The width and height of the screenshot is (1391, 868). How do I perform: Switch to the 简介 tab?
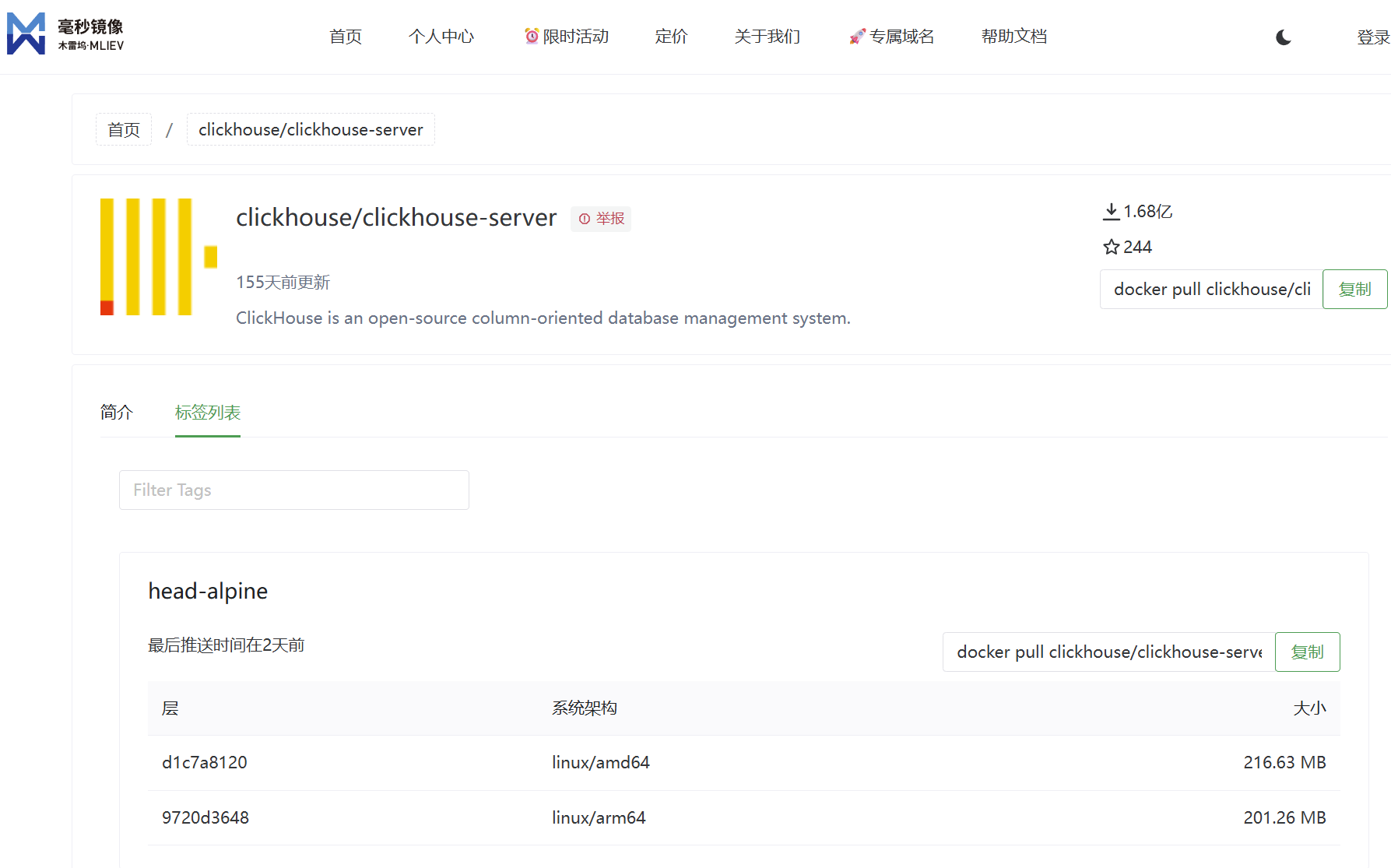pyautogui.click(x=117, y=412)
